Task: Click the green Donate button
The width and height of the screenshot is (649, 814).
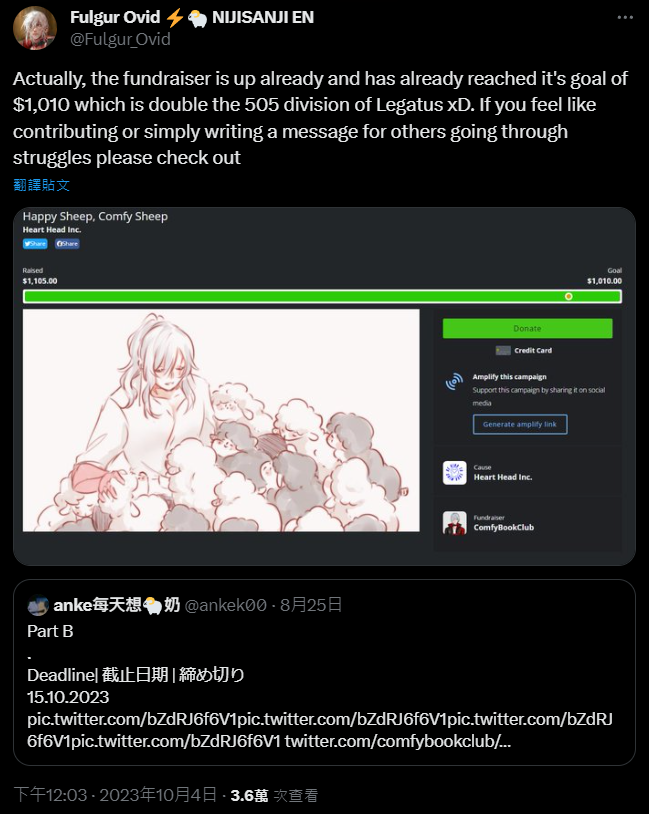Action: tap(528, 329)
